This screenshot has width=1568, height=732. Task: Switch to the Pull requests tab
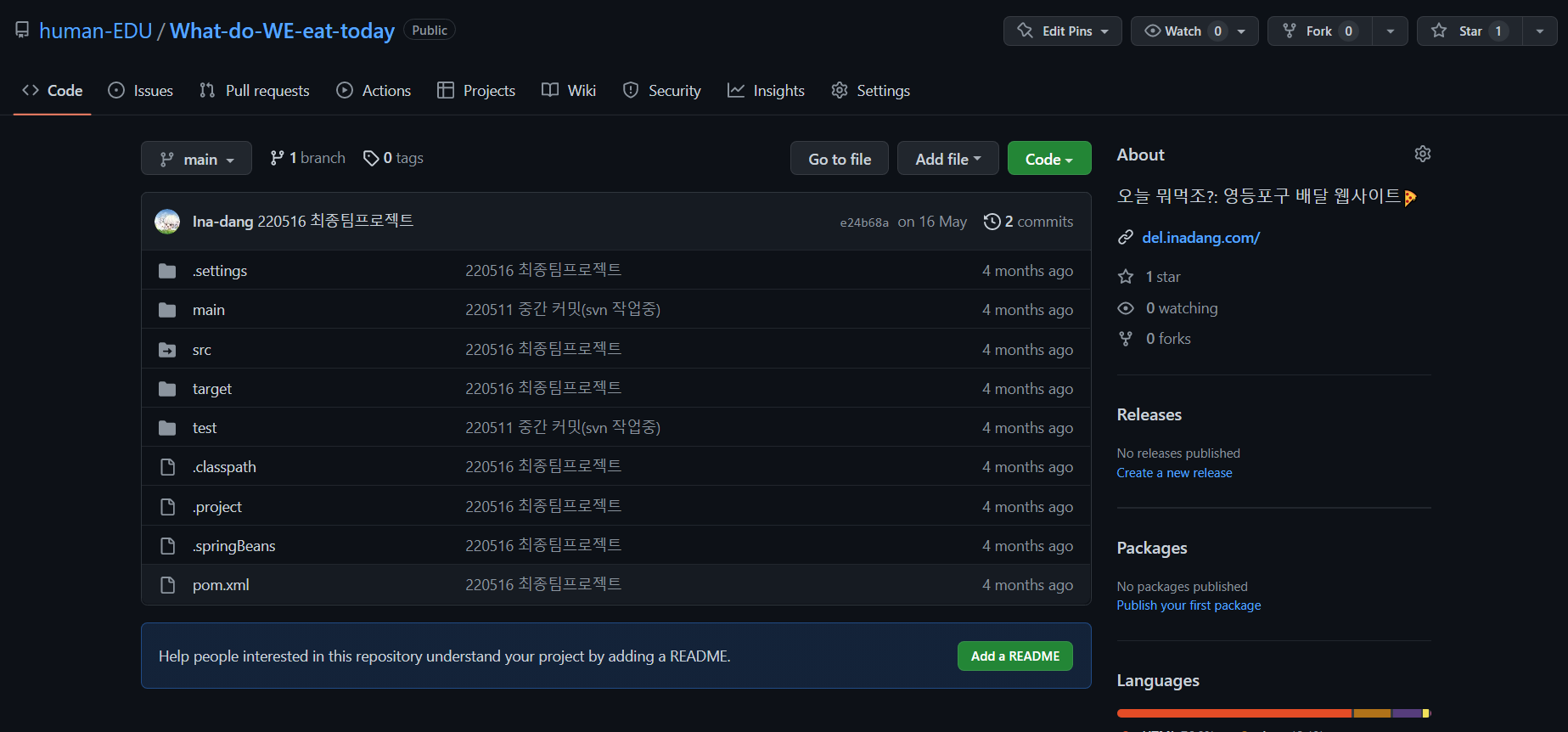pyautogui.click(x=255, y=91)
